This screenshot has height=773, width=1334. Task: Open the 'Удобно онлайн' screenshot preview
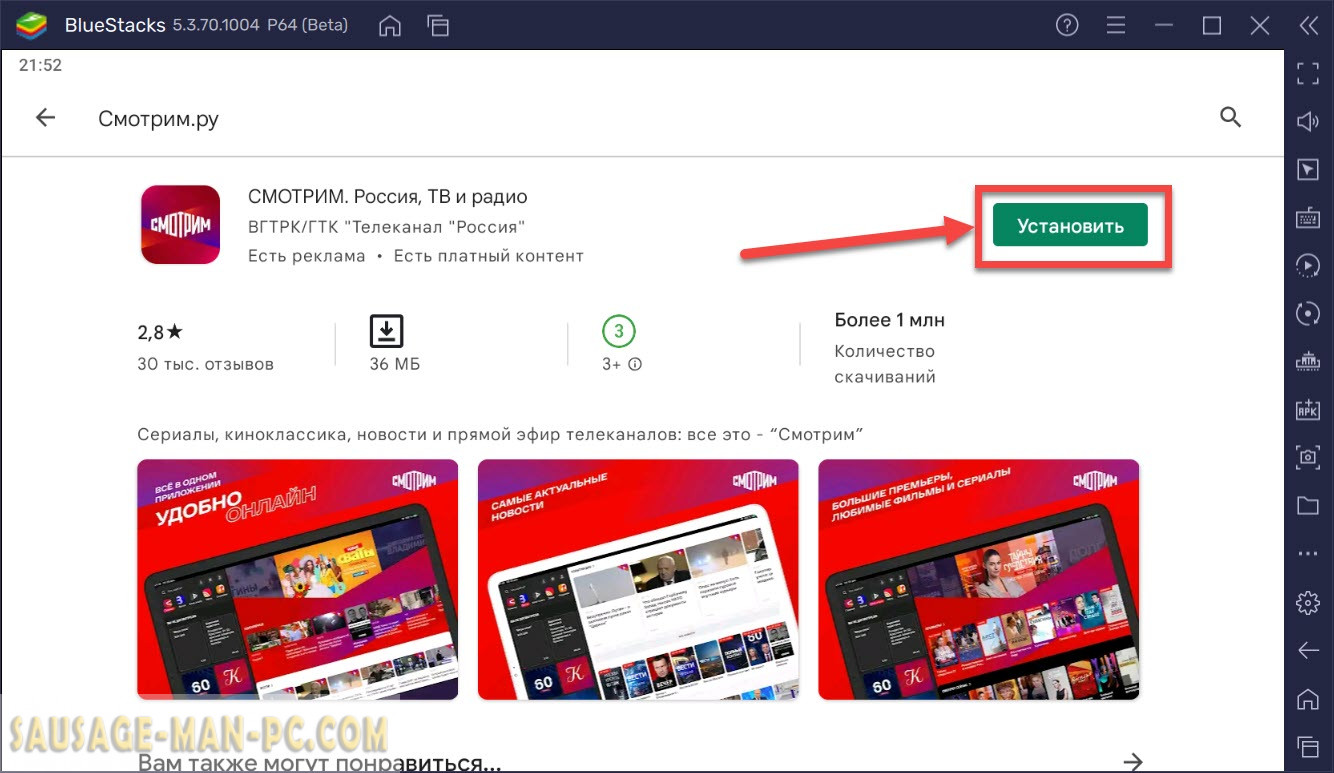click(x=298, y=580)
